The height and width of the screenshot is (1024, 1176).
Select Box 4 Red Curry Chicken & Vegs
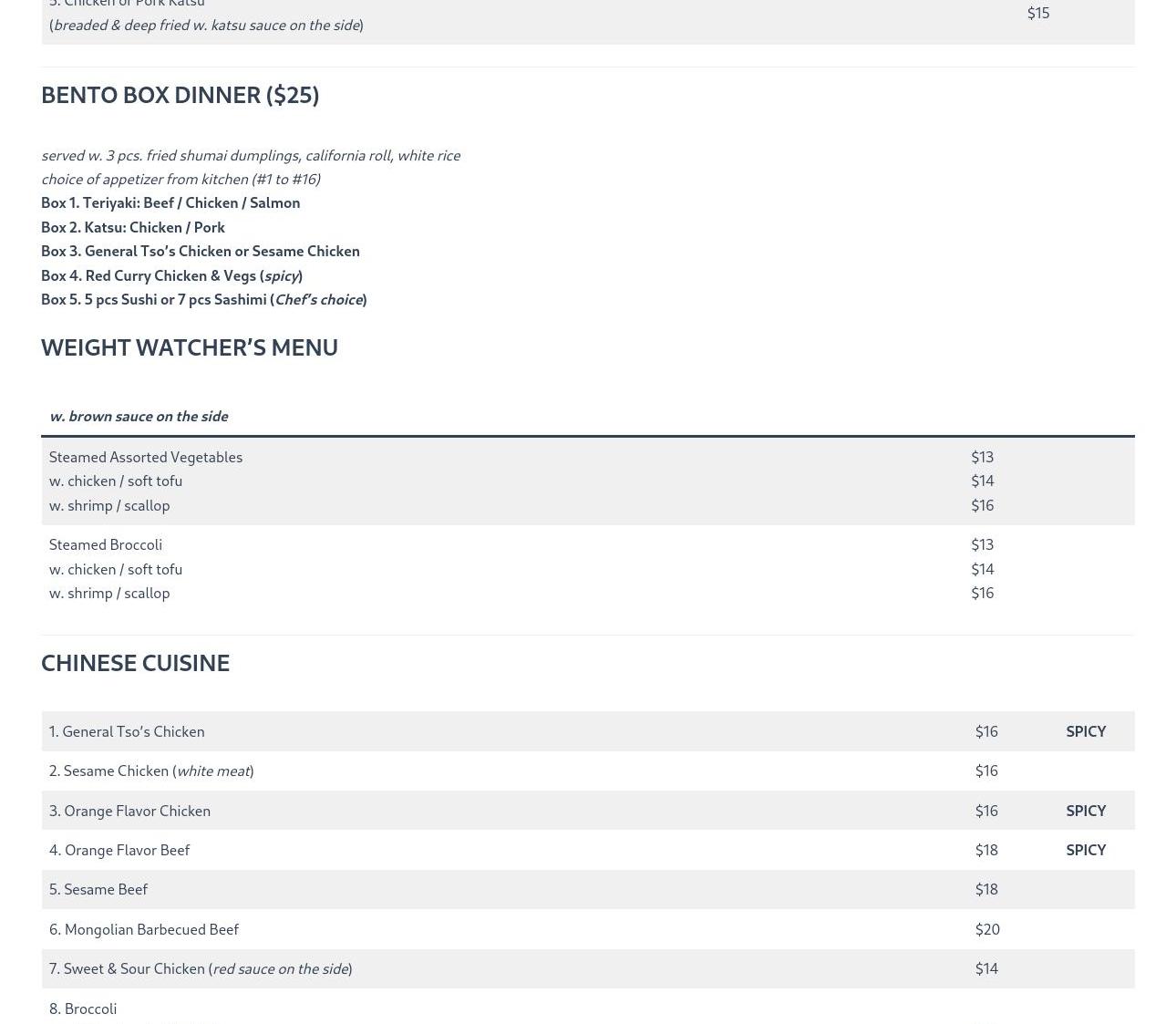(171, 275)
